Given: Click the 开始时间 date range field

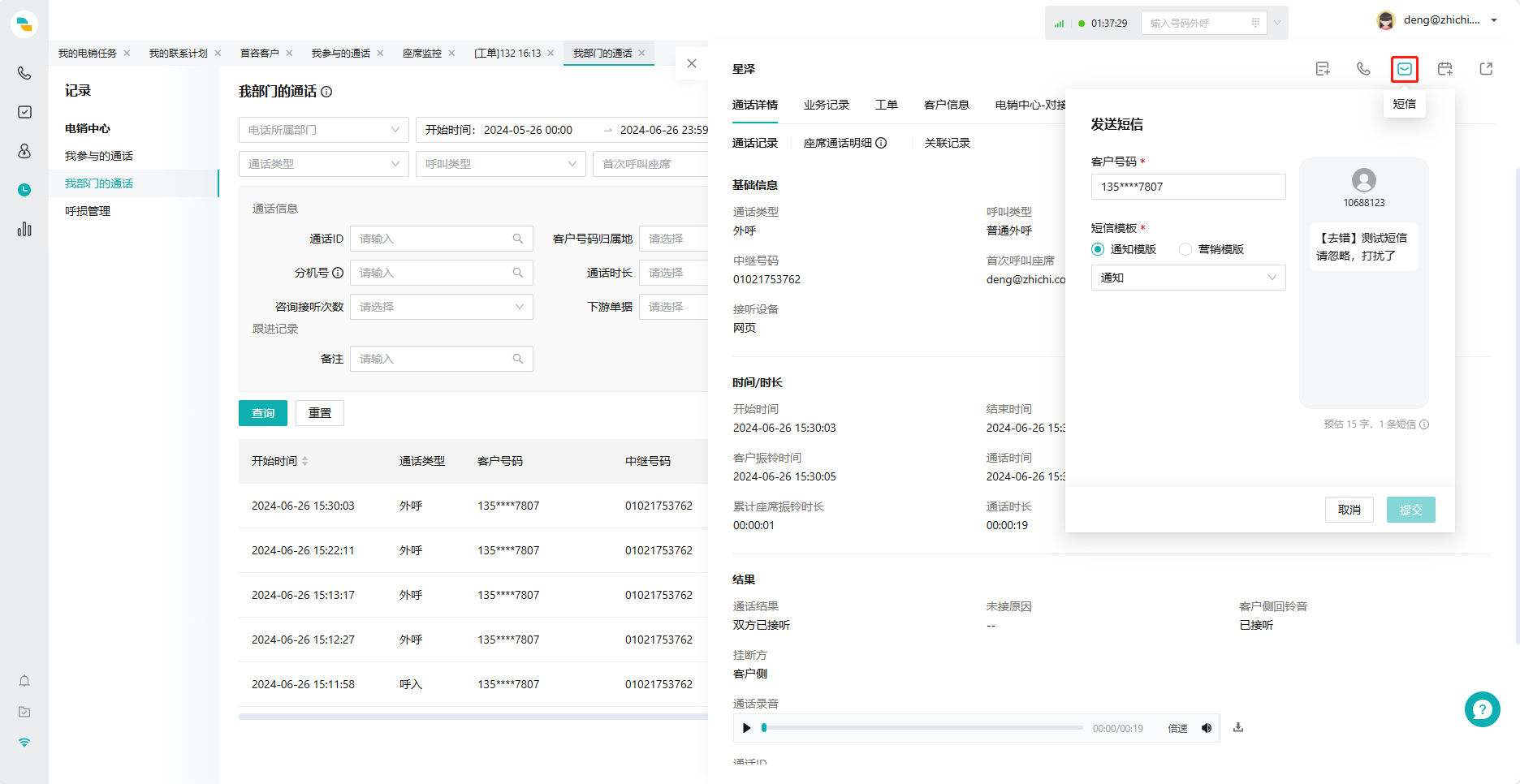Looking at the screenshot, I should [x=562, y=130].
